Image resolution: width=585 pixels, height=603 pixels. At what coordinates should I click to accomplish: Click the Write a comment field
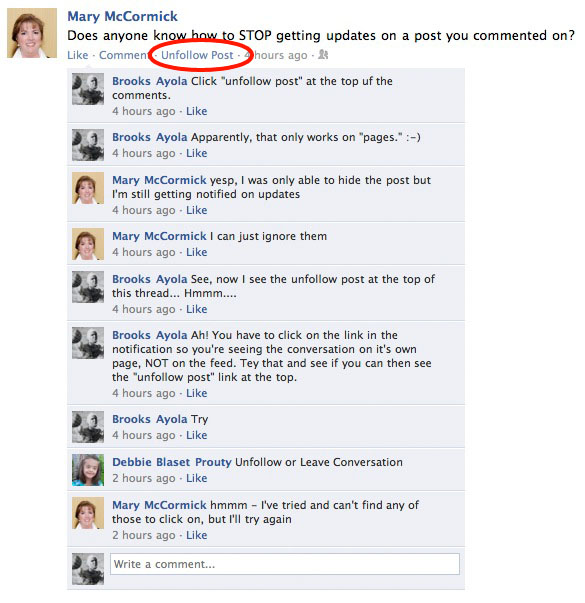click(285, 564)
